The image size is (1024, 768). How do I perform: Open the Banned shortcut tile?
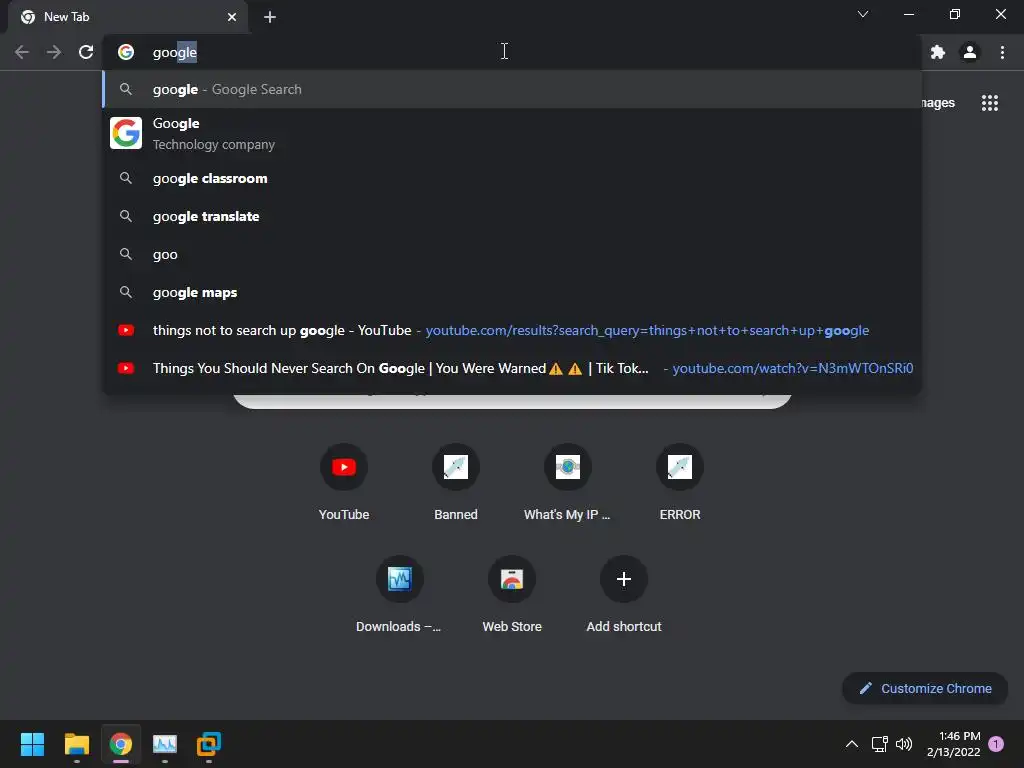coord(456,483)
